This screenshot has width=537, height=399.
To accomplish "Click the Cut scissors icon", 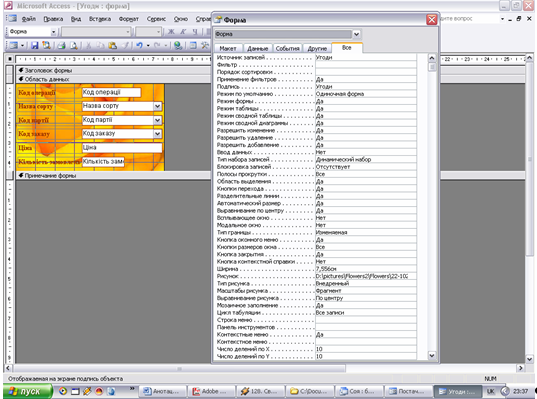I will 88,45.
